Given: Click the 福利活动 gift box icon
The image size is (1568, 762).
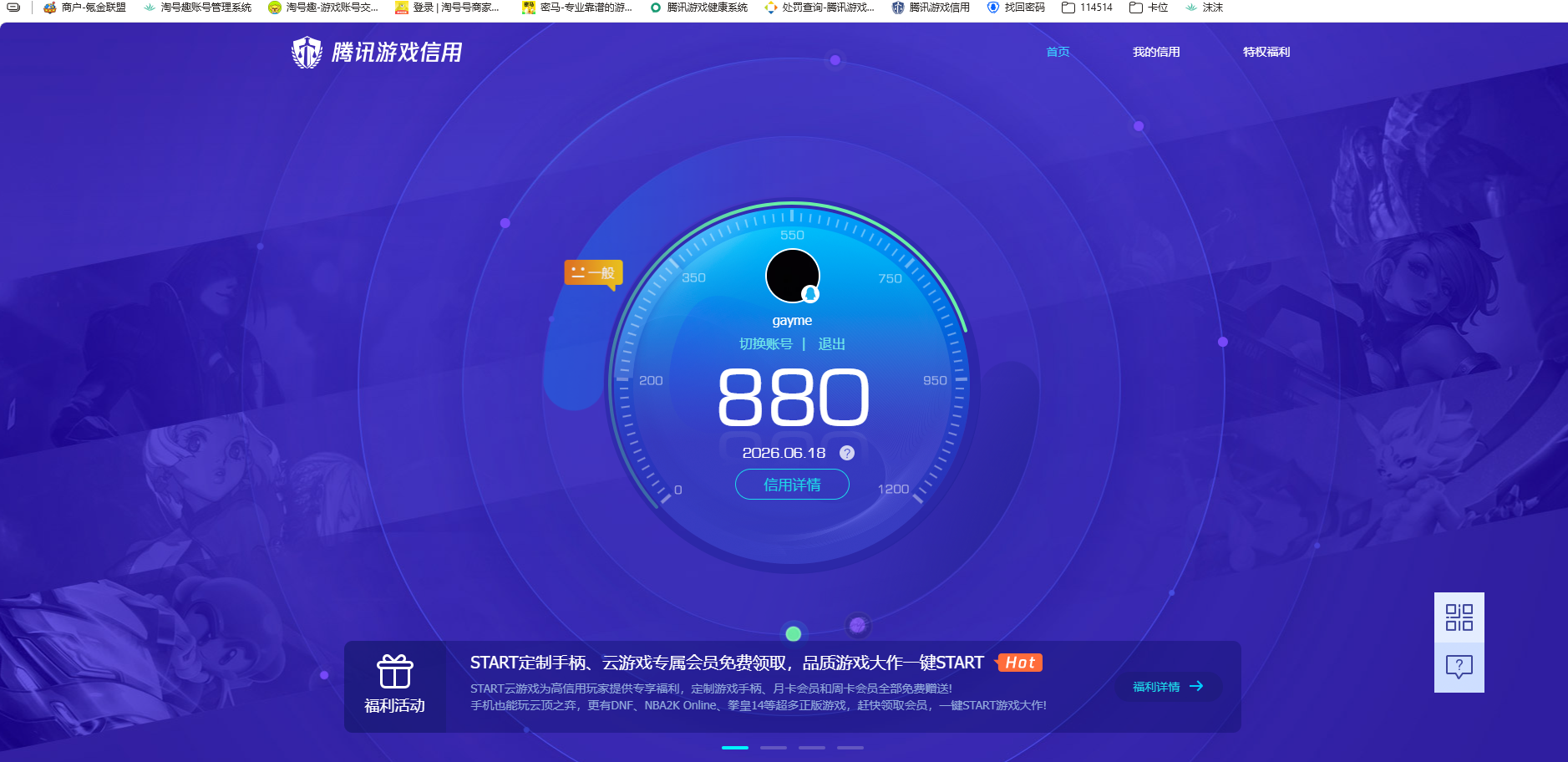Looking at the screenshot, I should coord(395,671).
